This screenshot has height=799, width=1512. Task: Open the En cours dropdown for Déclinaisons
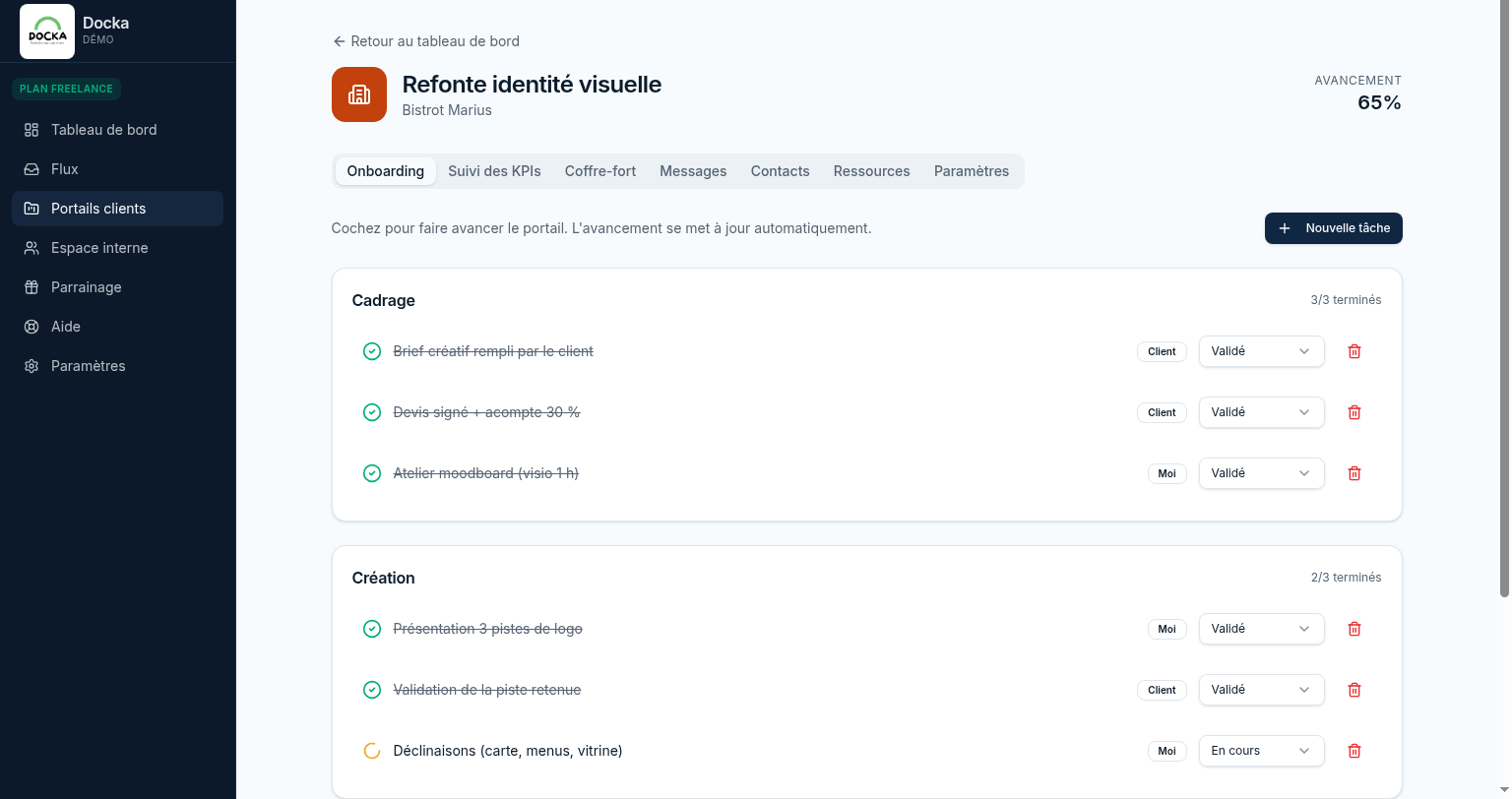coord(1261,751)
